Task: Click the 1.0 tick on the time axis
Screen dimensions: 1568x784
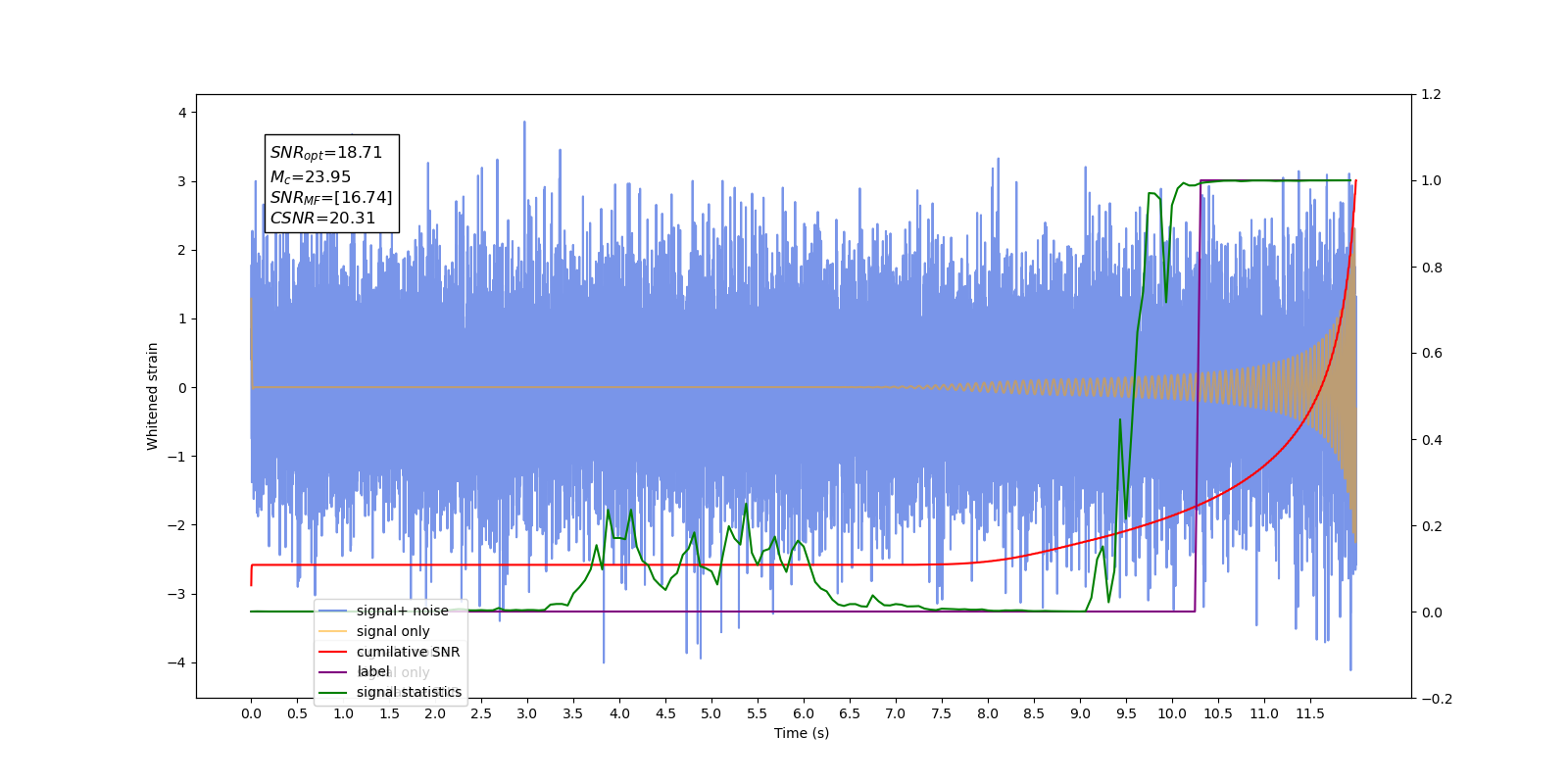Action: pos(343,713)
